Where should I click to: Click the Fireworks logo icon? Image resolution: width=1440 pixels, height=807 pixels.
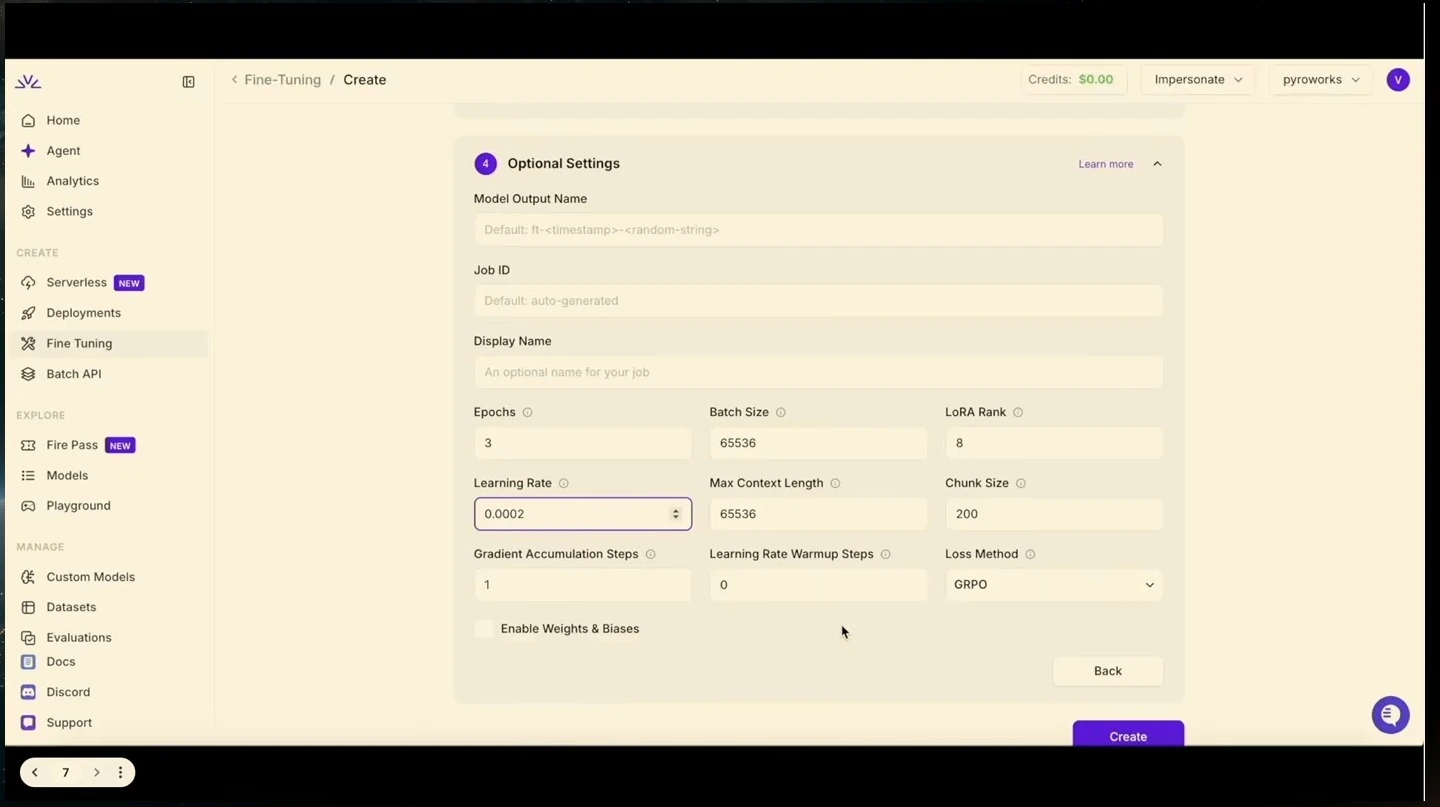pyautogui.click(x=28, y=82)
